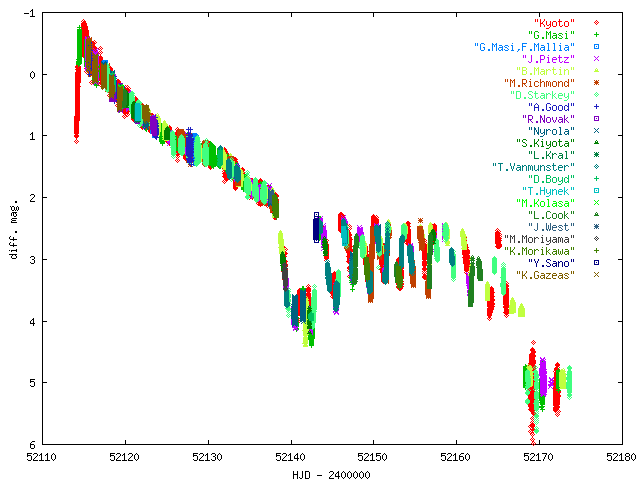This screenshot has width=640, height=480.
Task: Click the blue square marker beside G.Masi,F.Mallia
Action: click(x=596, y=47)
